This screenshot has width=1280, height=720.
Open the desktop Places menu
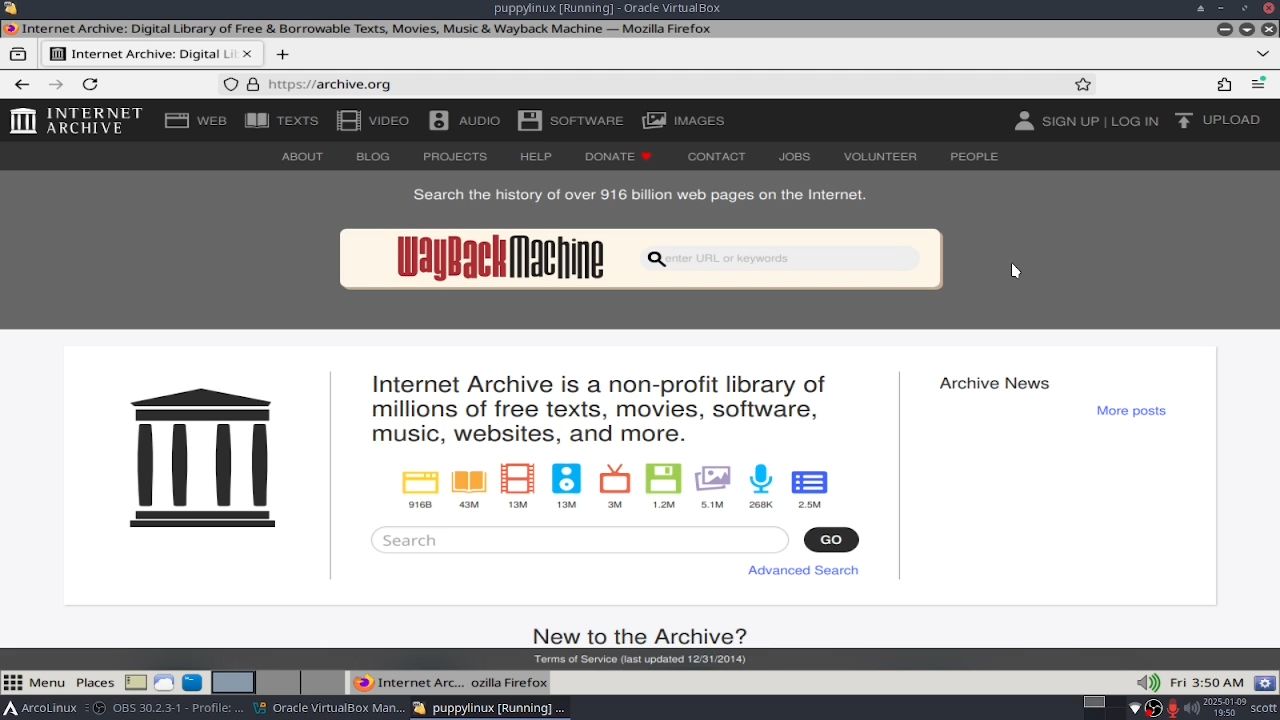click(x=95, y=683)
